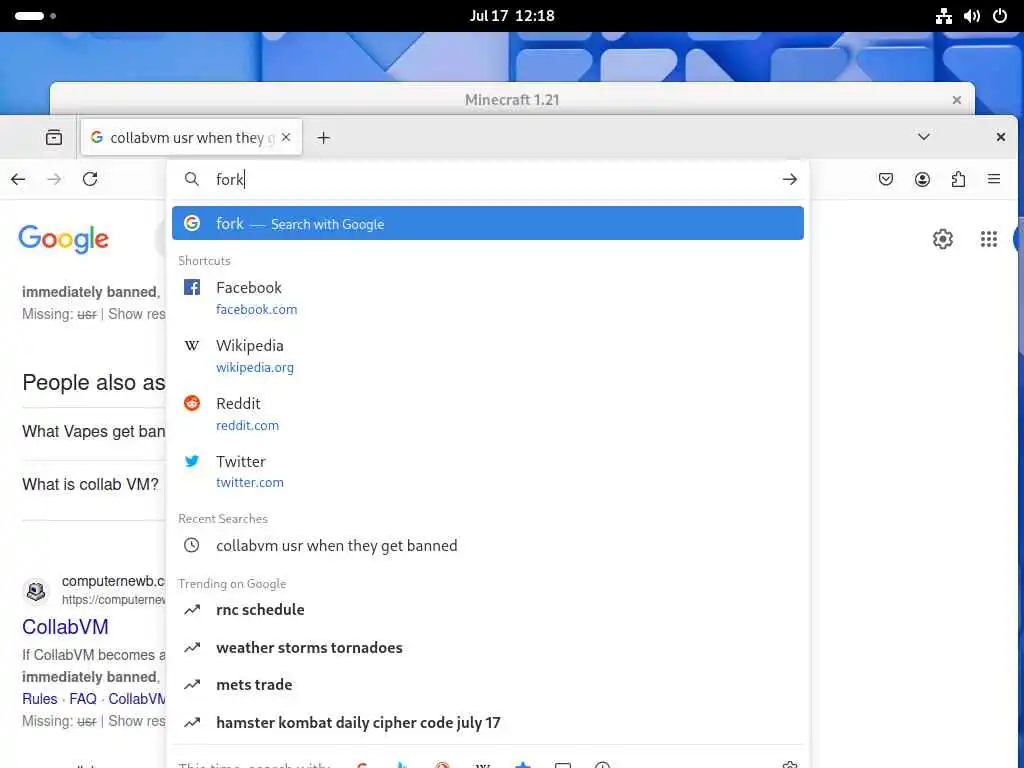Click the forward navigation arrow
The width and height of the screenshot is (1024, 768).
click(54, 179)
